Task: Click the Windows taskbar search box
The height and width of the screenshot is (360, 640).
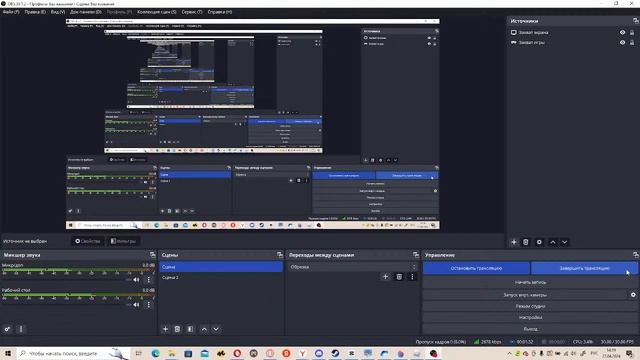Action: coord(73,353)
